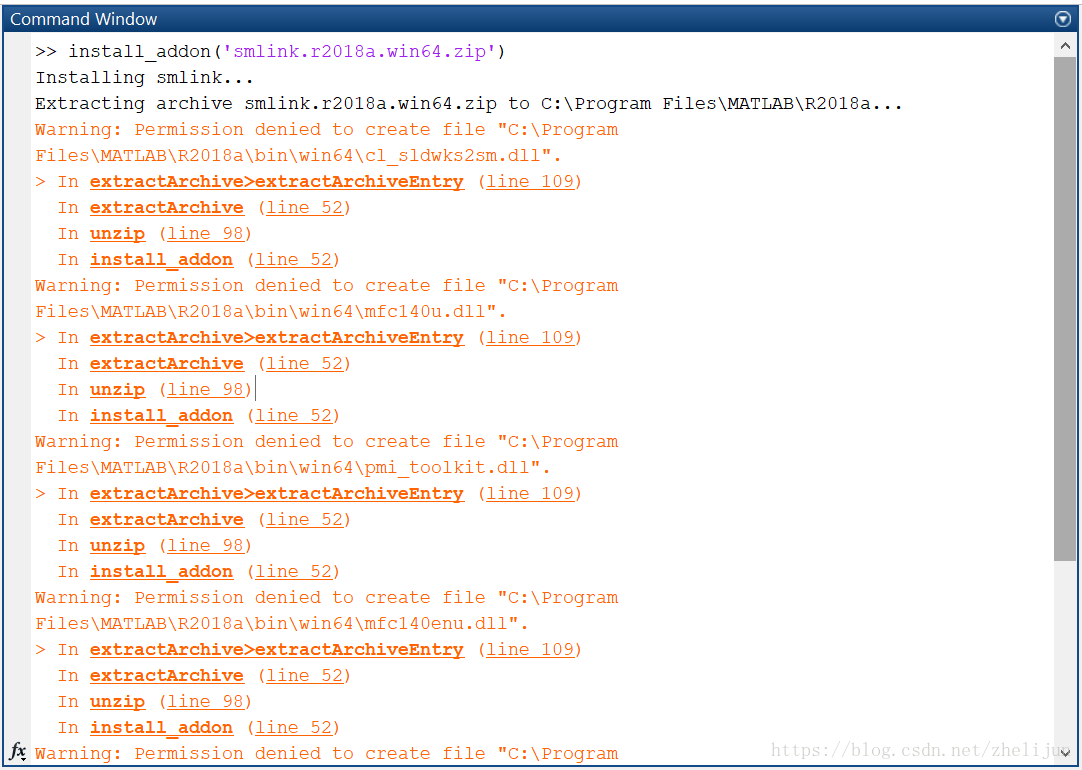Viewport: 1082px width, 770px height.
Task: Click unzip link under pmi_toolkit.dll warning
Action: pyautogui.click(x=117, y=546)
